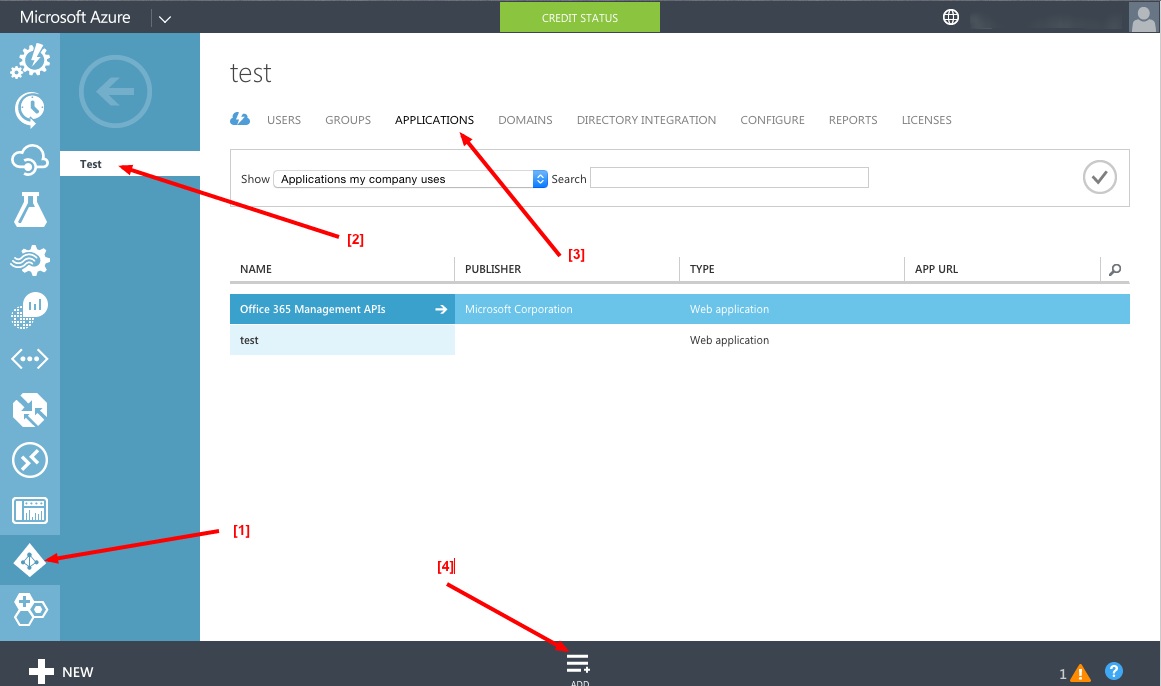Select 'Office 365 Management APIs' name text
The width and height of the screenshot is (1161, 686).
[x=312, y=310]
